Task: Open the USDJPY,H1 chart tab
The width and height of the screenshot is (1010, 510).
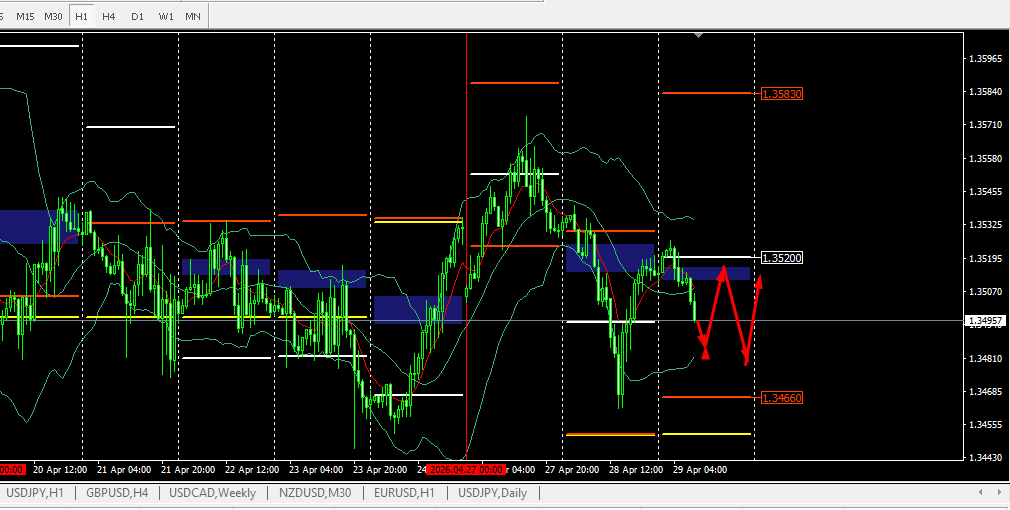Action: (x=35, y=493)
